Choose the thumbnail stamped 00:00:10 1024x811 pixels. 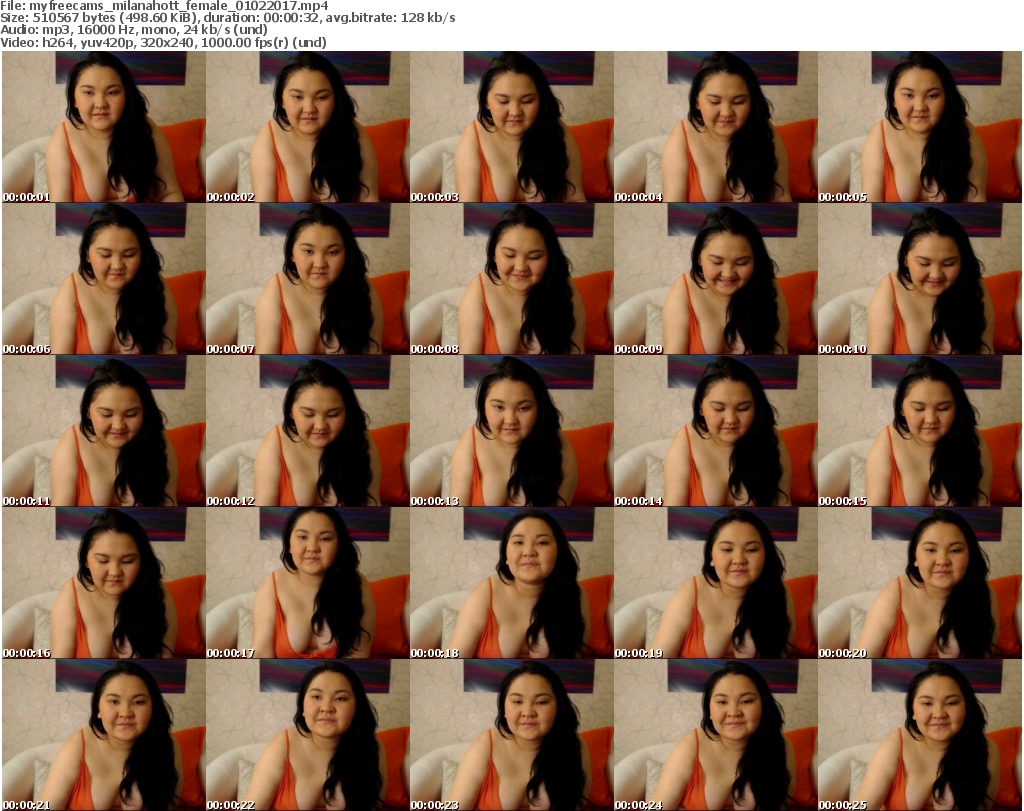[920, 279]
